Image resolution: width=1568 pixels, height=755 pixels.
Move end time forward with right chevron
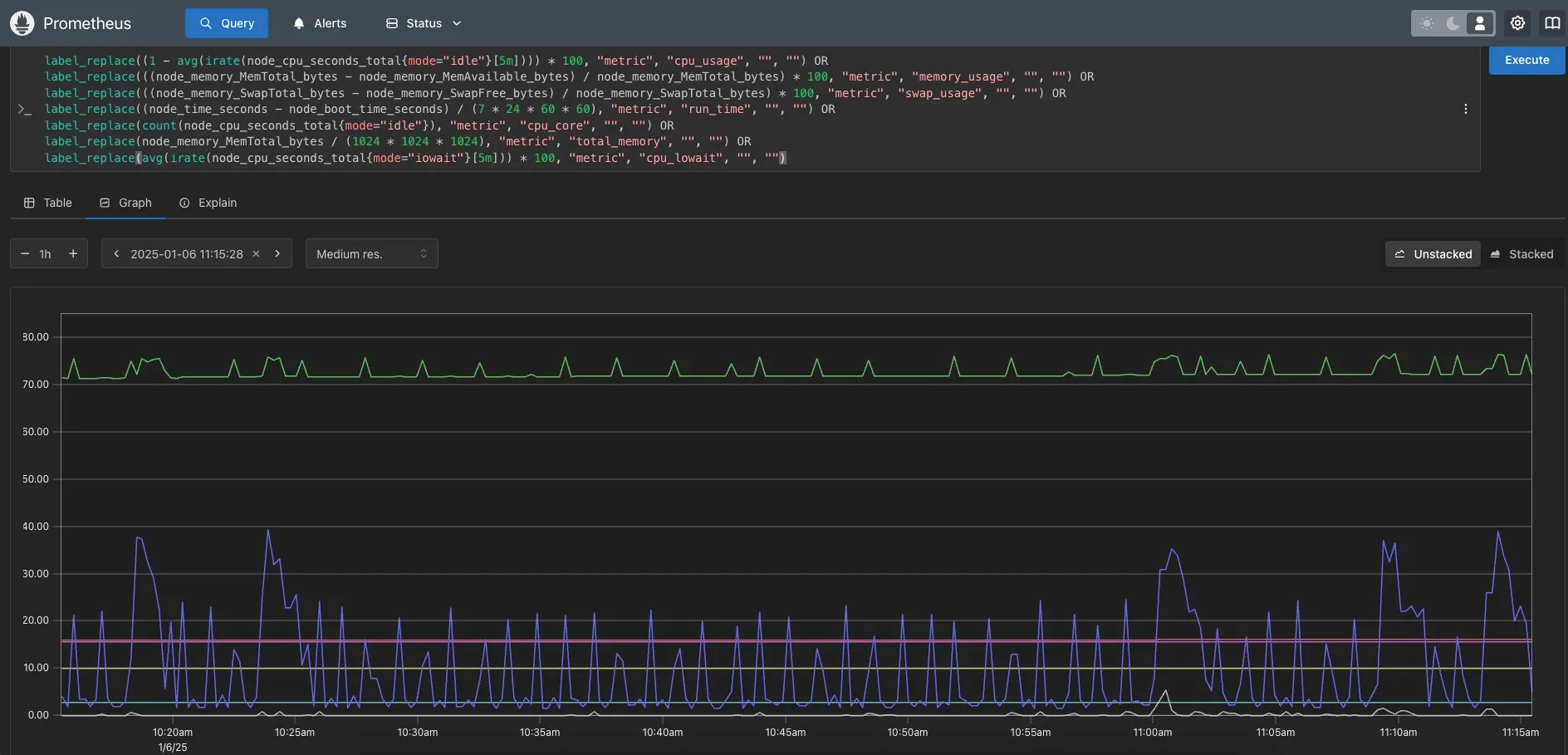[x=277, y=254]
